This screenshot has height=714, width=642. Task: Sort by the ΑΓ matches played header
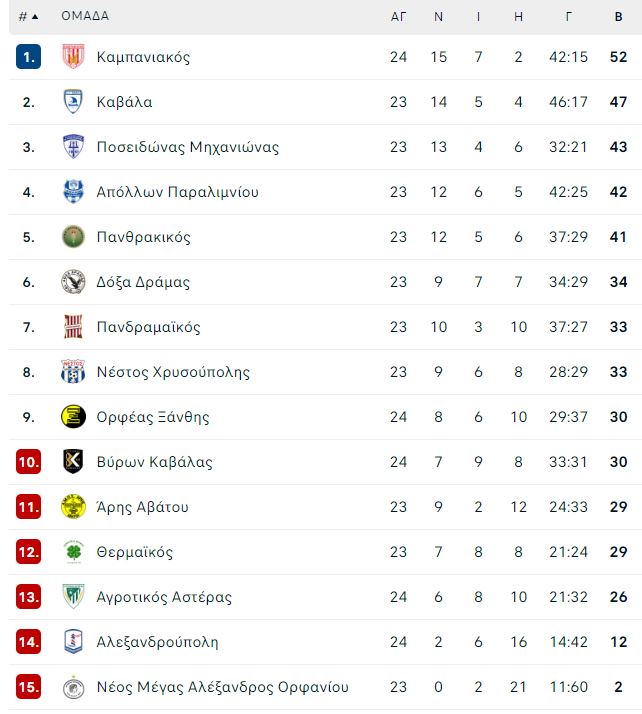pos(398,17)
